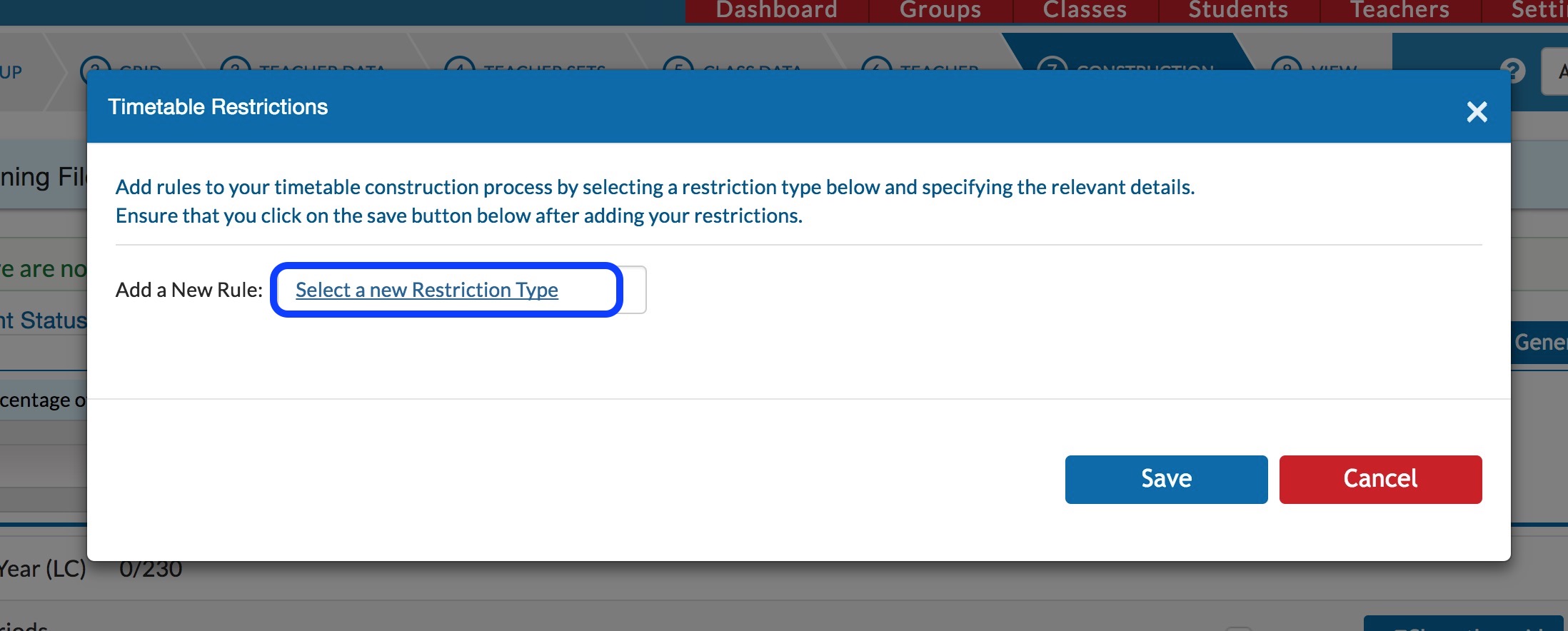Screen dimensions: 1568x631
Task: Click the question mark help icon
Action: coord(1512,70)
